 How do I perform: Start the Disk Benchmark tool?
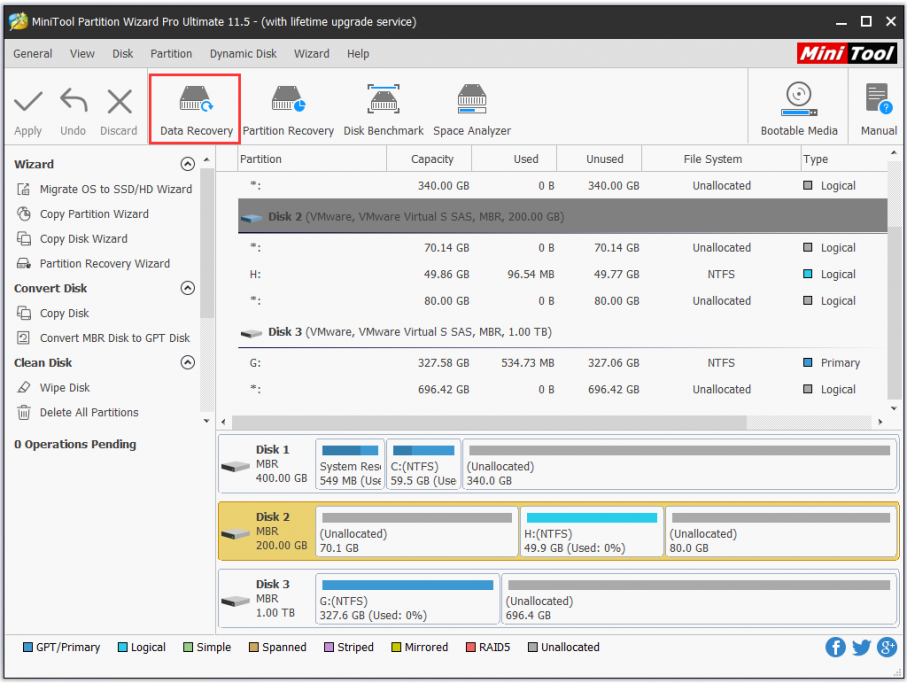point(384,110)
